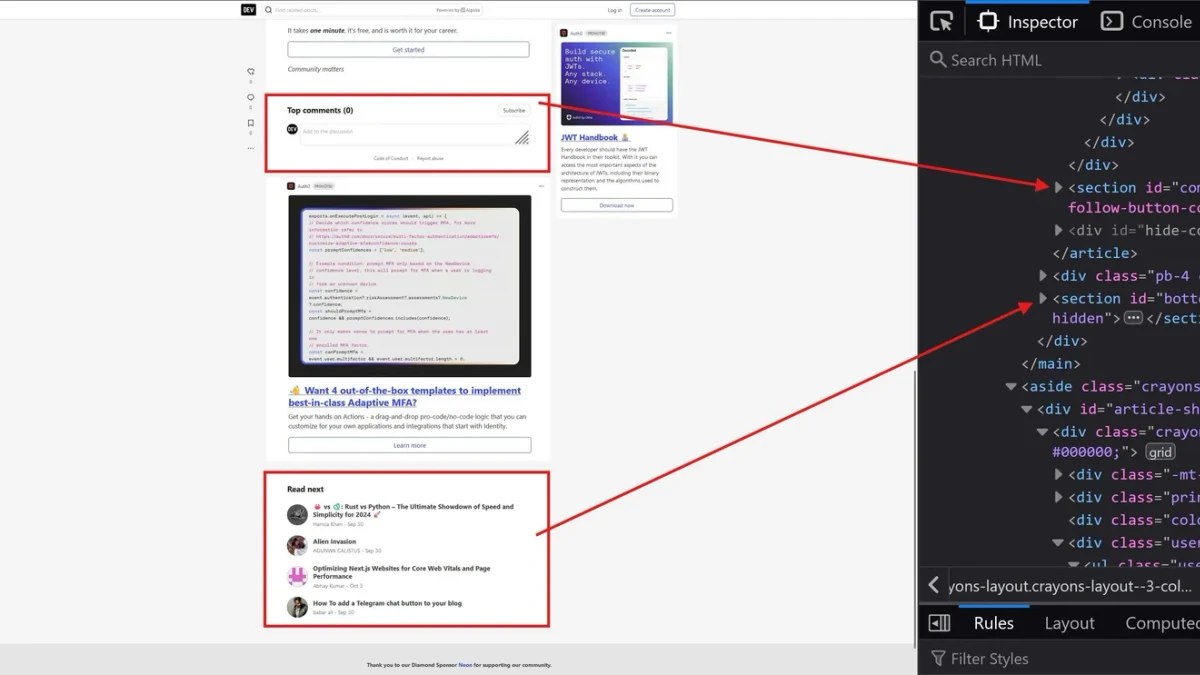Open the Layout tab in styles pane
The height and width of the screenshot is (675, 1200).
tap(1069, 623)
